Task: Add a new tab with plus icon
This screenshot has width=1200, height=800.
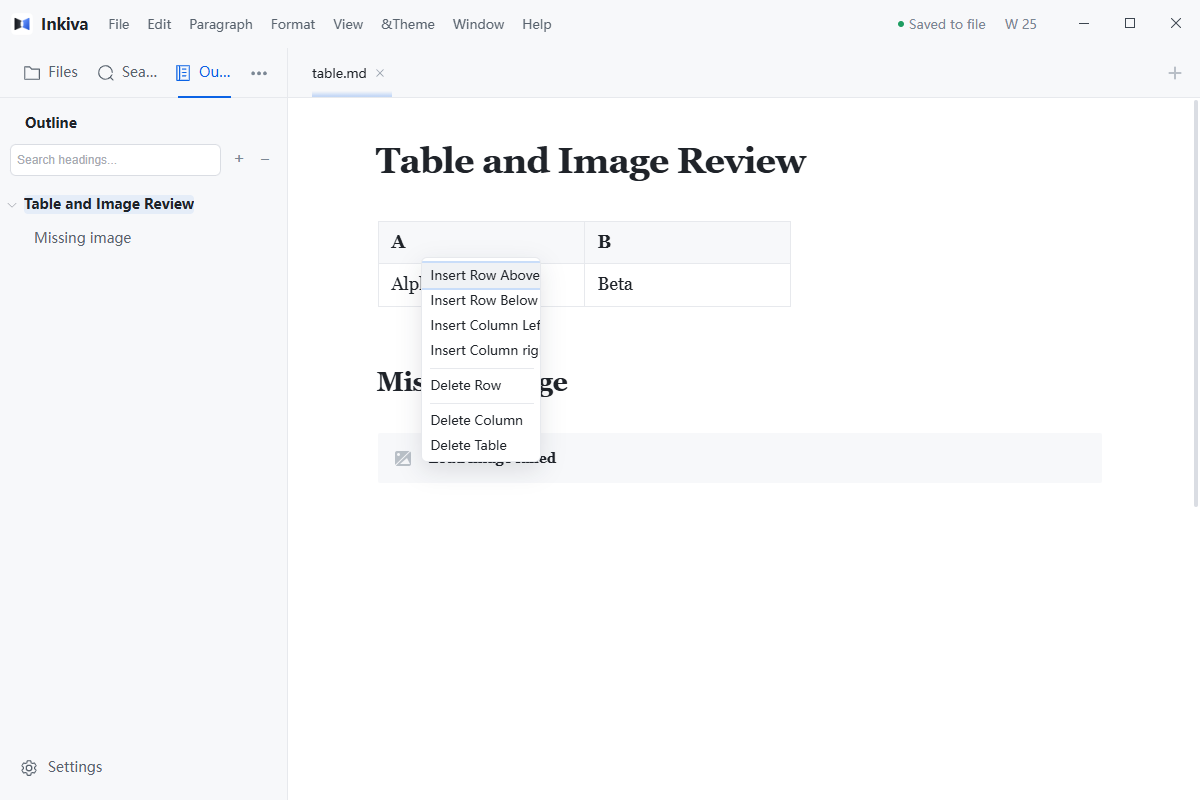Action: pyautogui.click(x=1175, y=73)
